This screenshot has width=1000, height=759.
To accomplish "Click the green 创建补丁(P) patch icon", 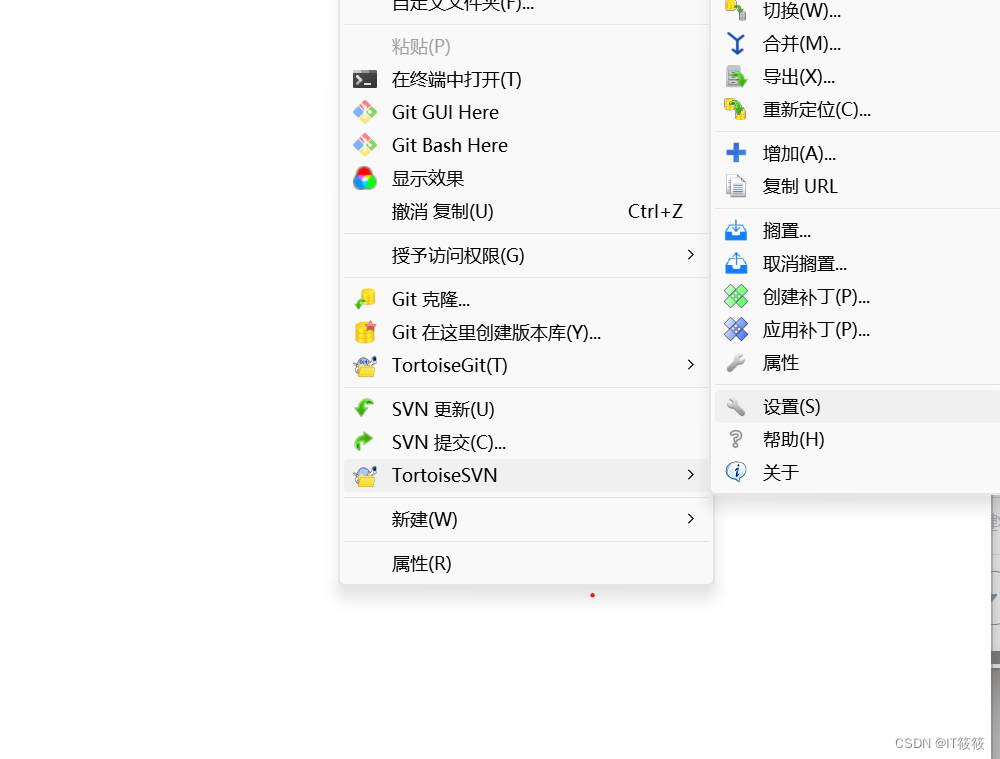I will [736, 297].
